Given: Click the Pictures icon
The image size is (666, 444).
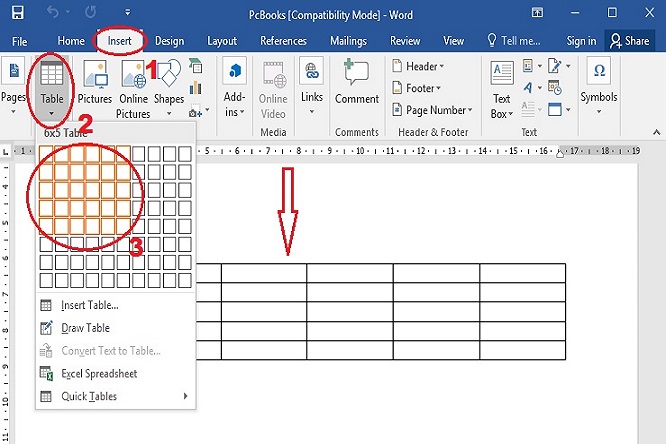Looking at the screenshot, I should [95, 83].
